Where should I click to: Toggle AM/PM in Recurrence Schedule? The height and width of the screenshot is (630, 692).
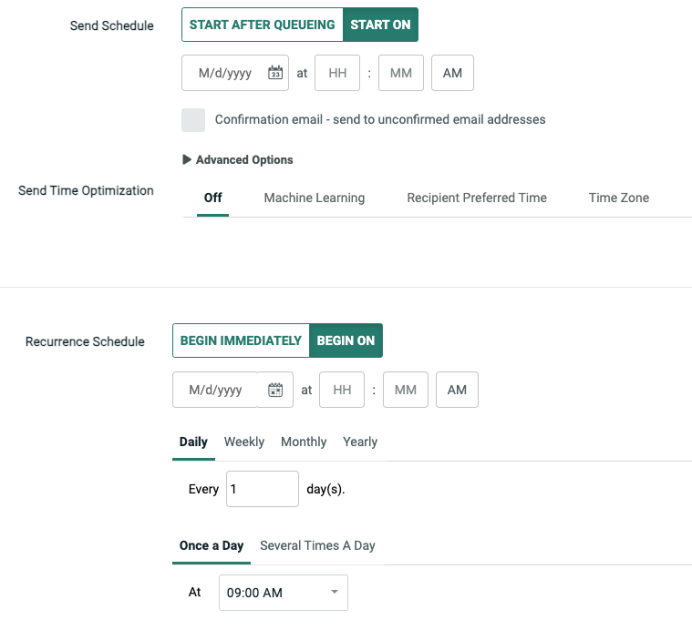click(457, 390)
